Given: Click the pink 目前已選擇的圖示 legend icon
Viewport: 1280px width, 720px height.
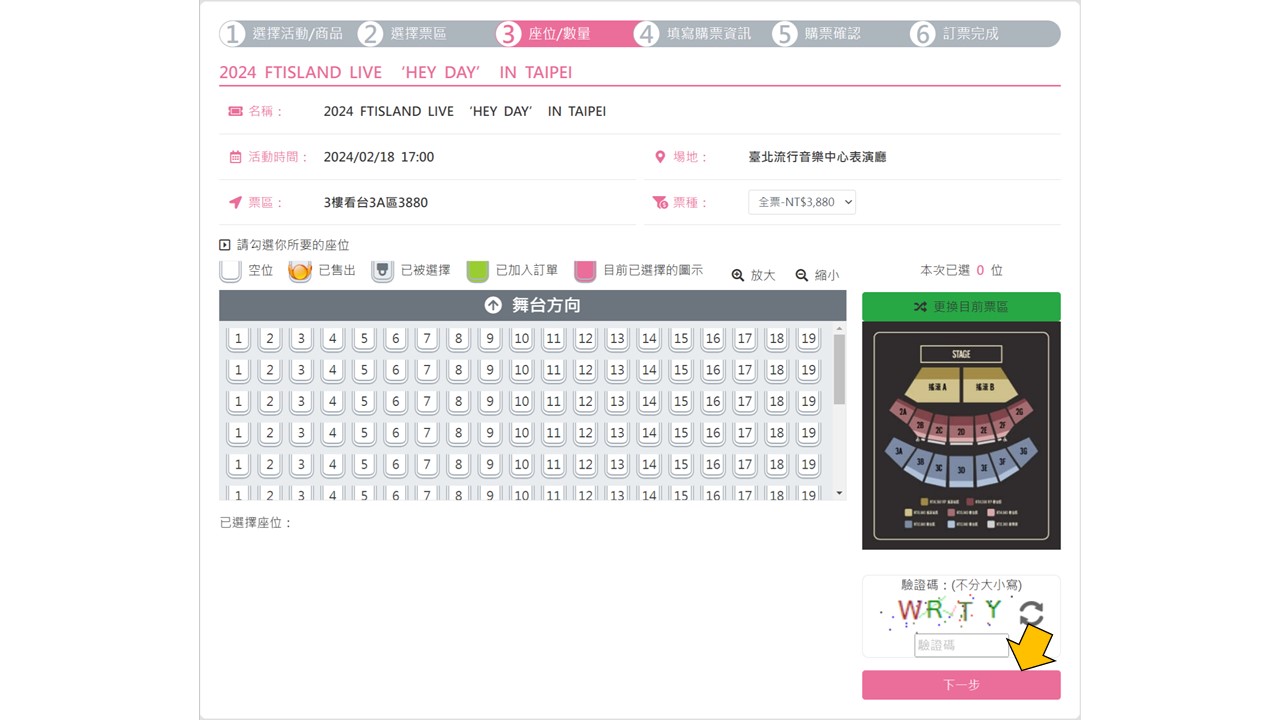Looking at the screenshot, I should tap(586, 270).
